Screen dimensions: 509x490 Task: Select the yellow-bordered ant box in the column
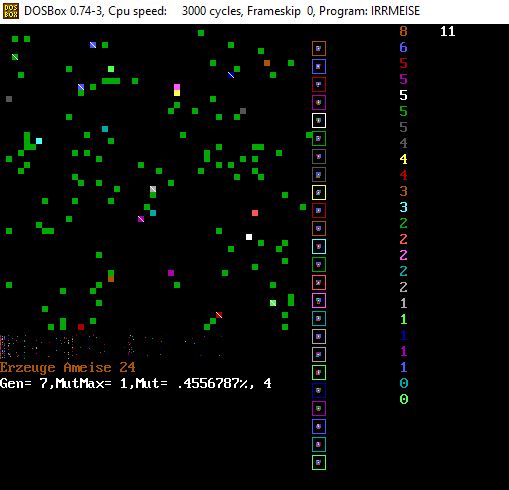(x=319, y=192)
